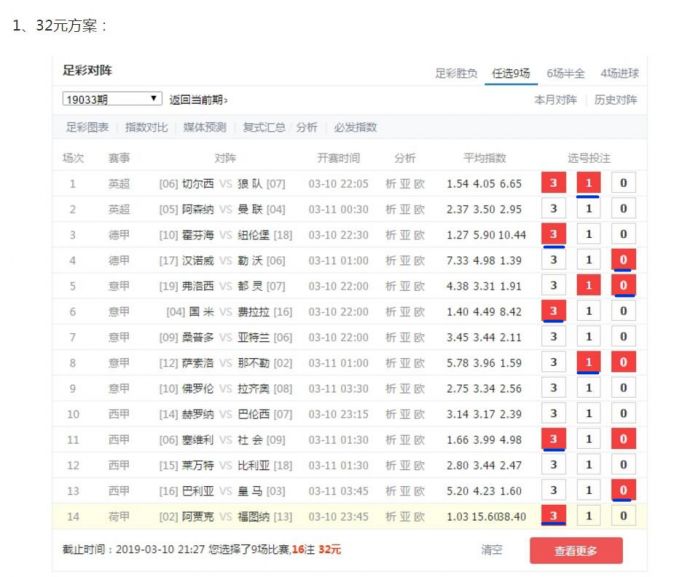690x577 pixels.
Task: Open 历史对阵 link
Action: tap(615, 99)
